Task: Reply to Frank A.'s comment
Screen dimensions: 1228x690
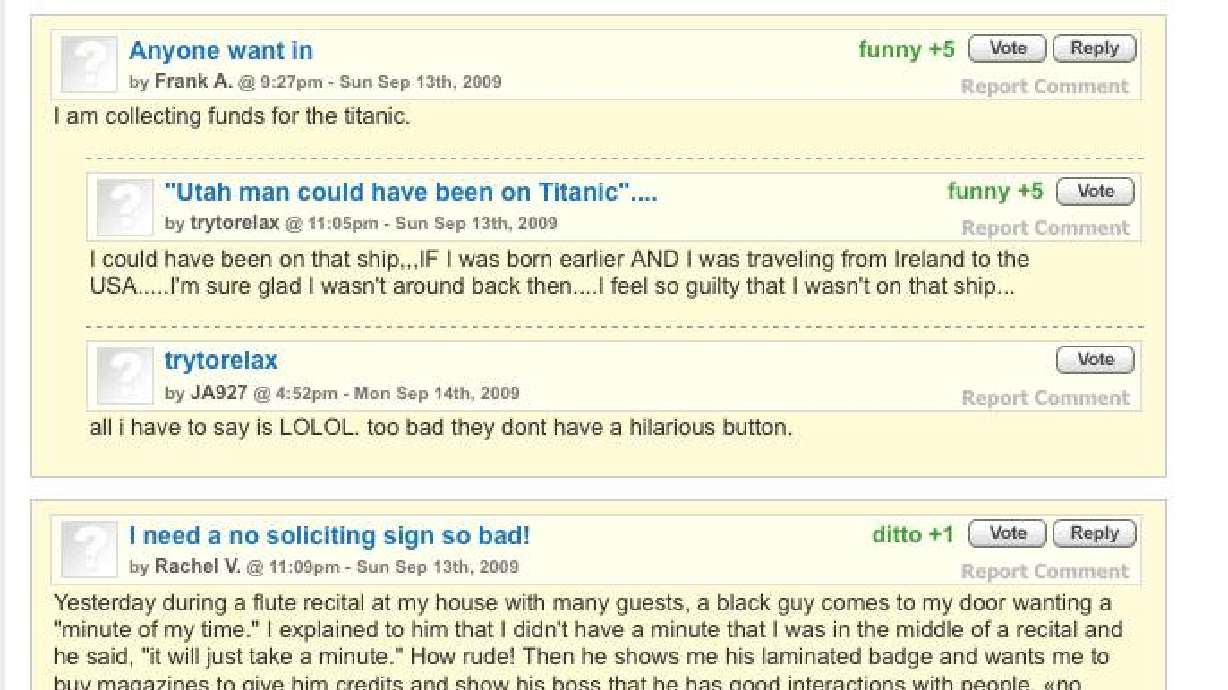Action: (x=1094, y=48)
